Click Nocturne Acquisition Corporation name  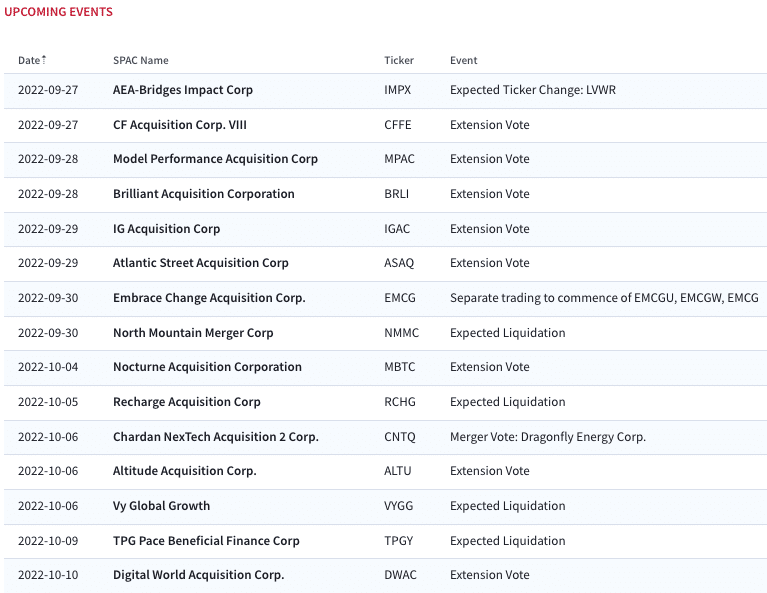pos(207,367)
